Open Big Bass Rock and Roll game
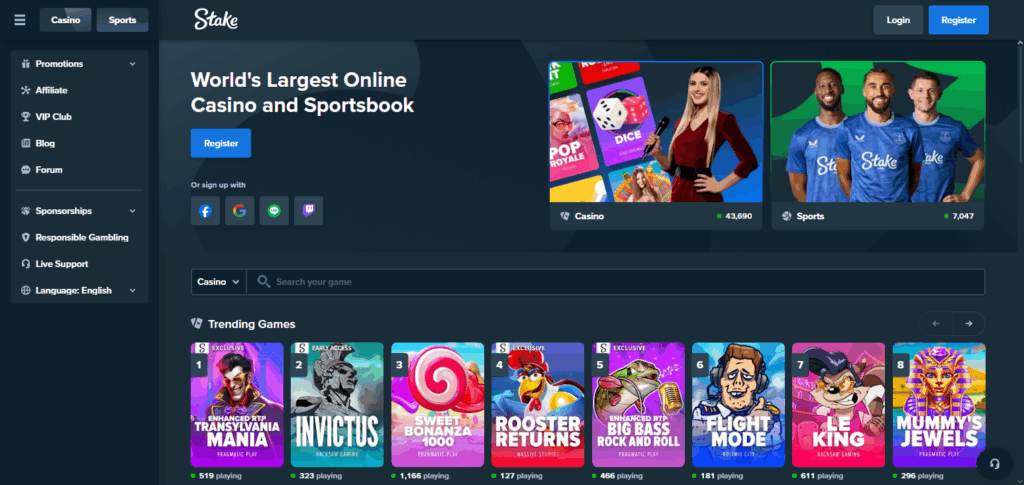1024x485 pixels. 638,405
